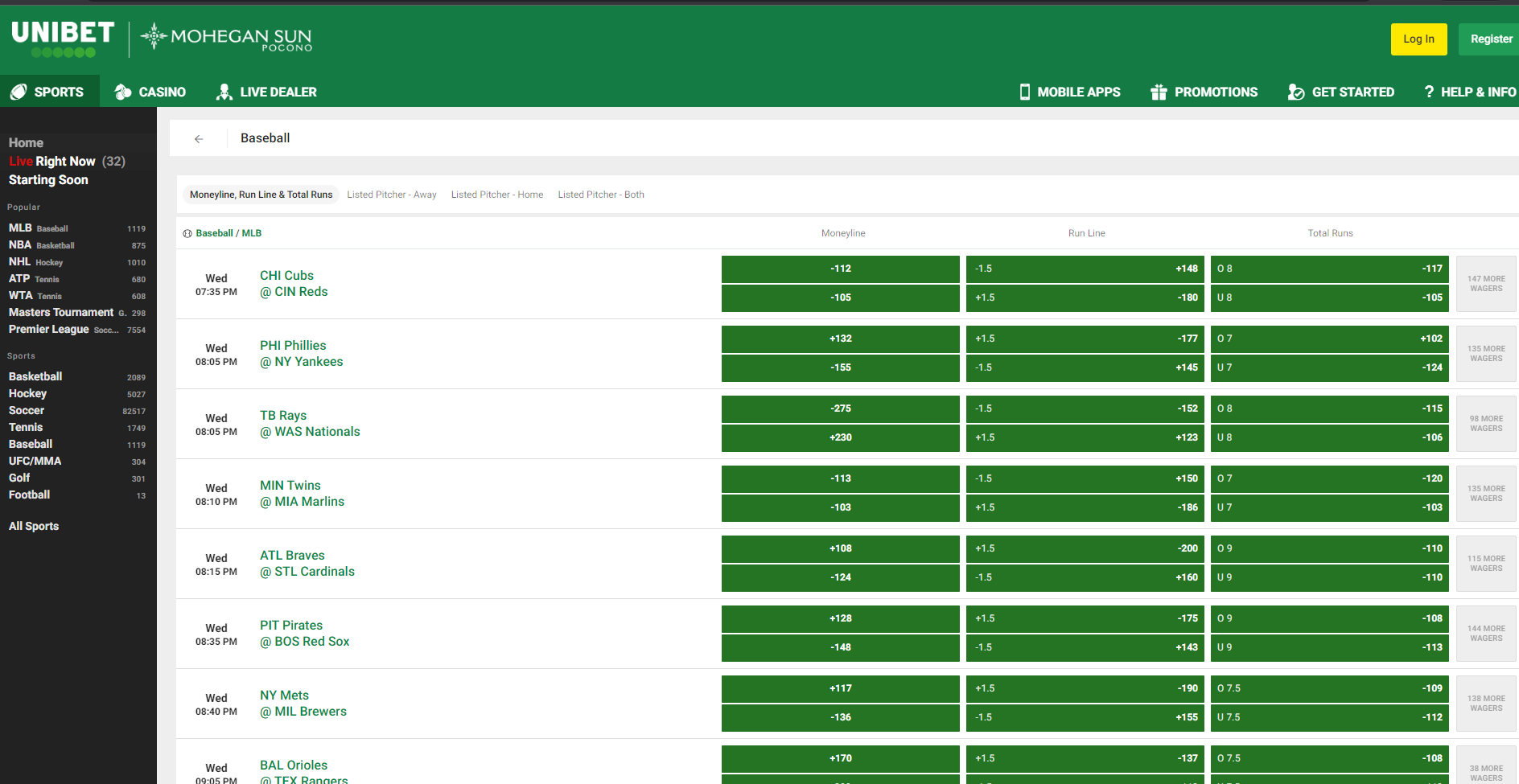
Task: Bet NY Yankees run line -1.5 +145
Action: tap(1085, 367)
